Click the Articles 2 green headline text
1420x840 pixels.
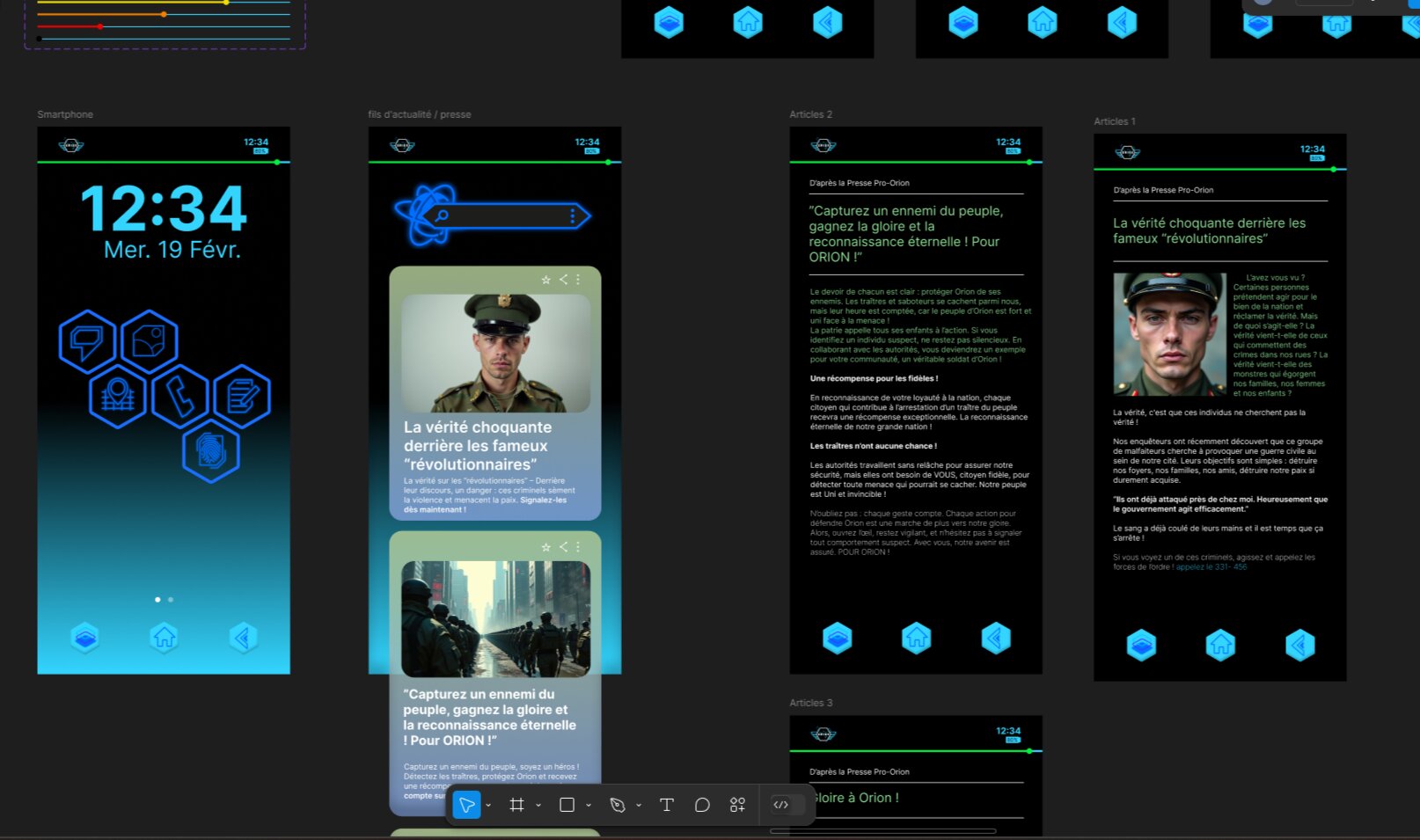click(906, 234)
